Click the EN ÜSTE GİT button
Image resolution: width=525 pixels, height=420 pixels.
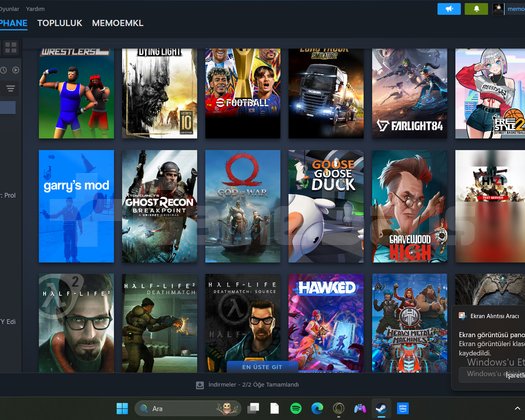point(262,367)
